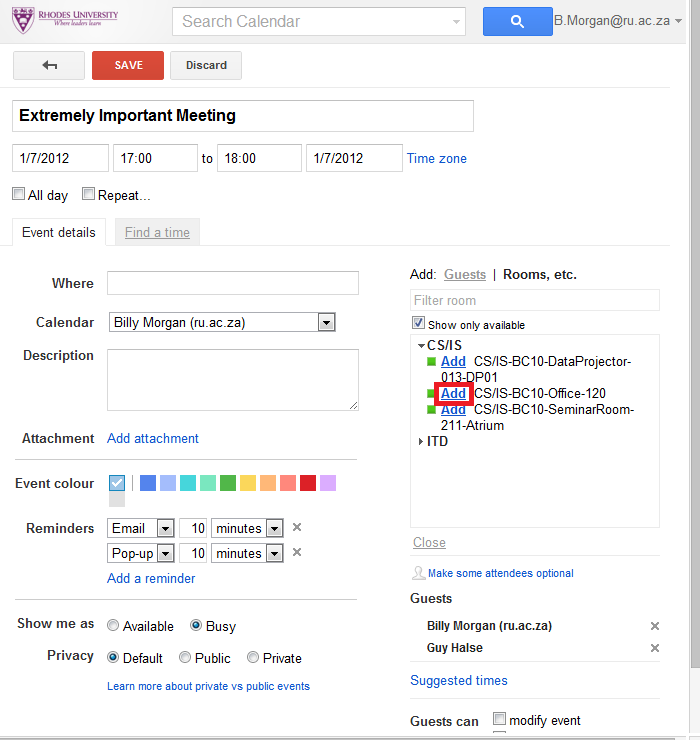700x740 pixels.
Task: Remove the Pop-up reminder with X
Action: [x=297, y=552]
